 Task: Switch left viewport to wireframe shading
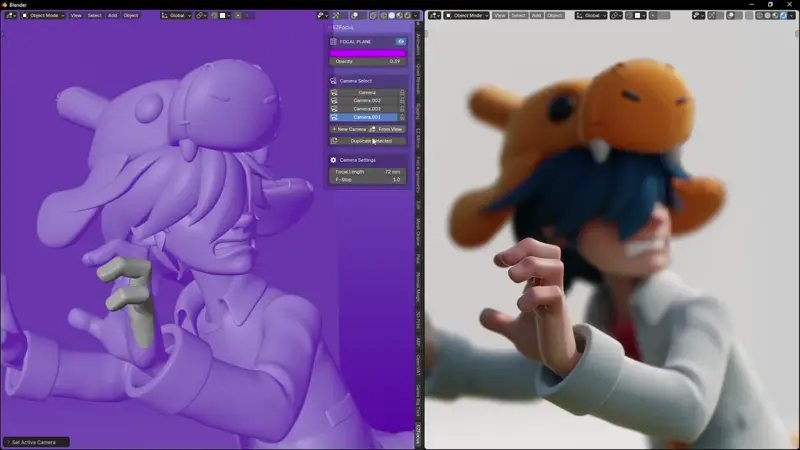[383, 15]
